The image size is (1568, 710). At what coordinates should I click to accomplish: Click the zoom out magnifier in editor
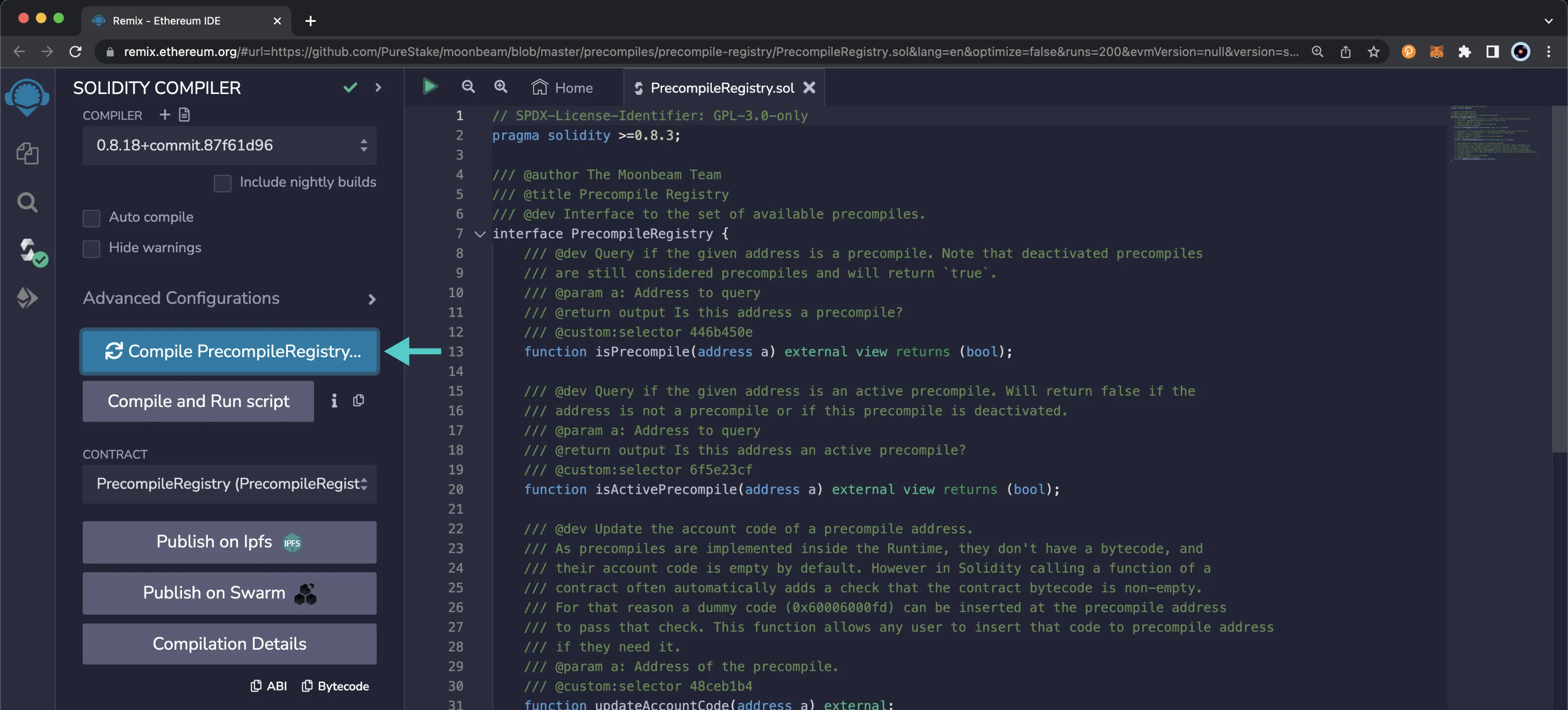point(468,87)
